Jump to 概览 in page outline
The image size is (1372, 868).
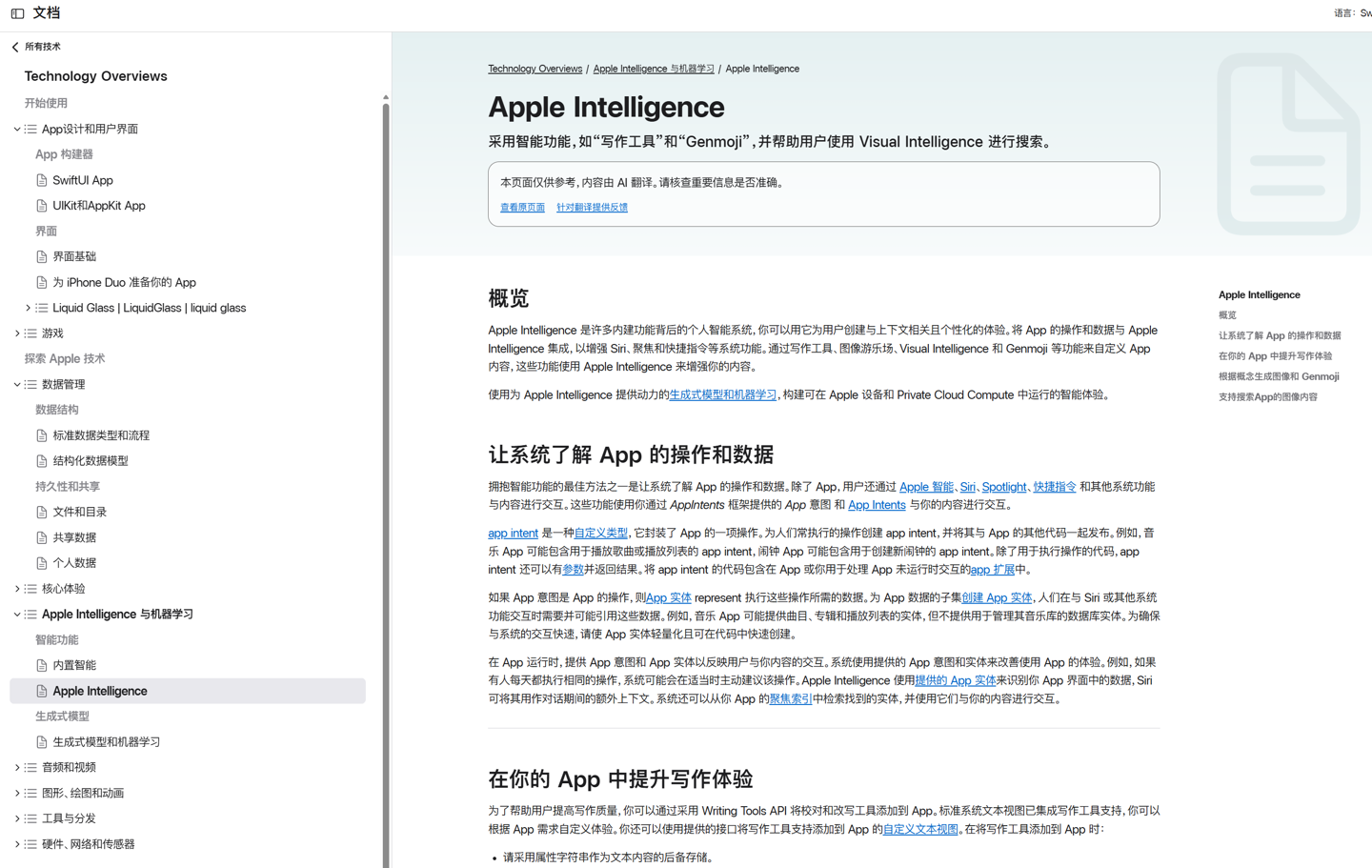(x=1227, y=315)
